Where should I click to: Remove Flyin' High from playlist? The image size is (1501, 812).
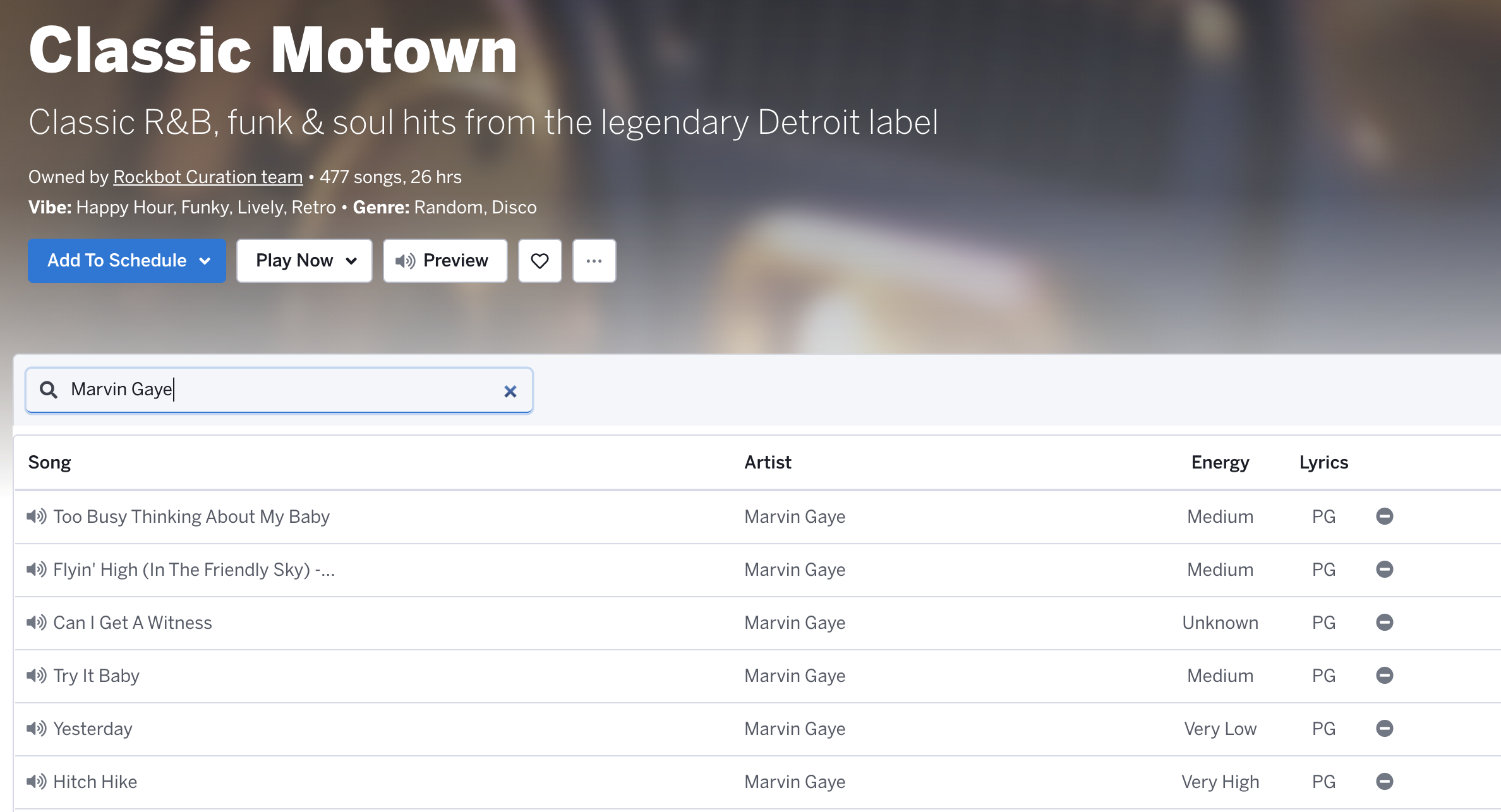point(1384,570)
